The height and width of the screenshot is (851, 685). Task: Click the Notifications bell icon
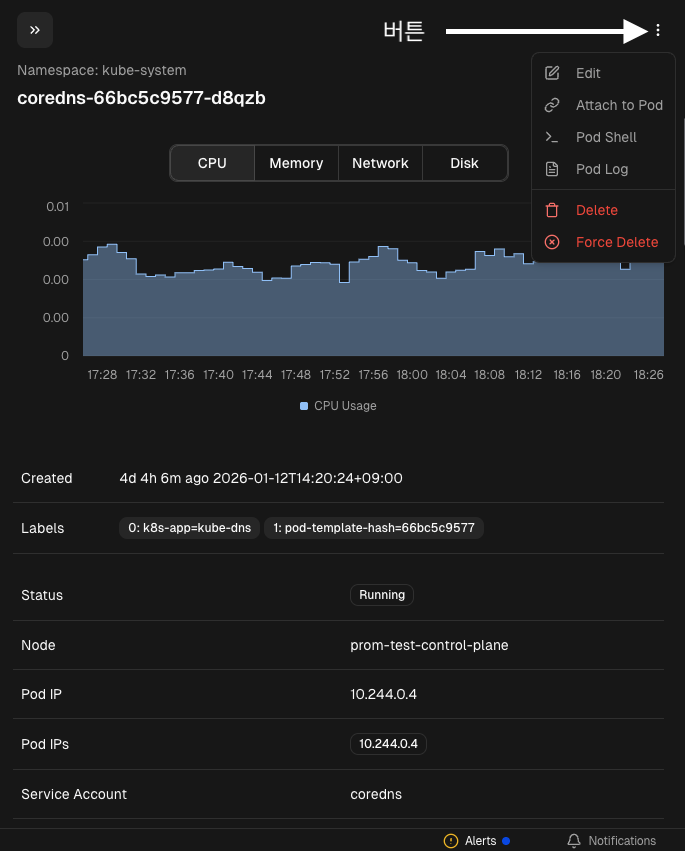574,841
